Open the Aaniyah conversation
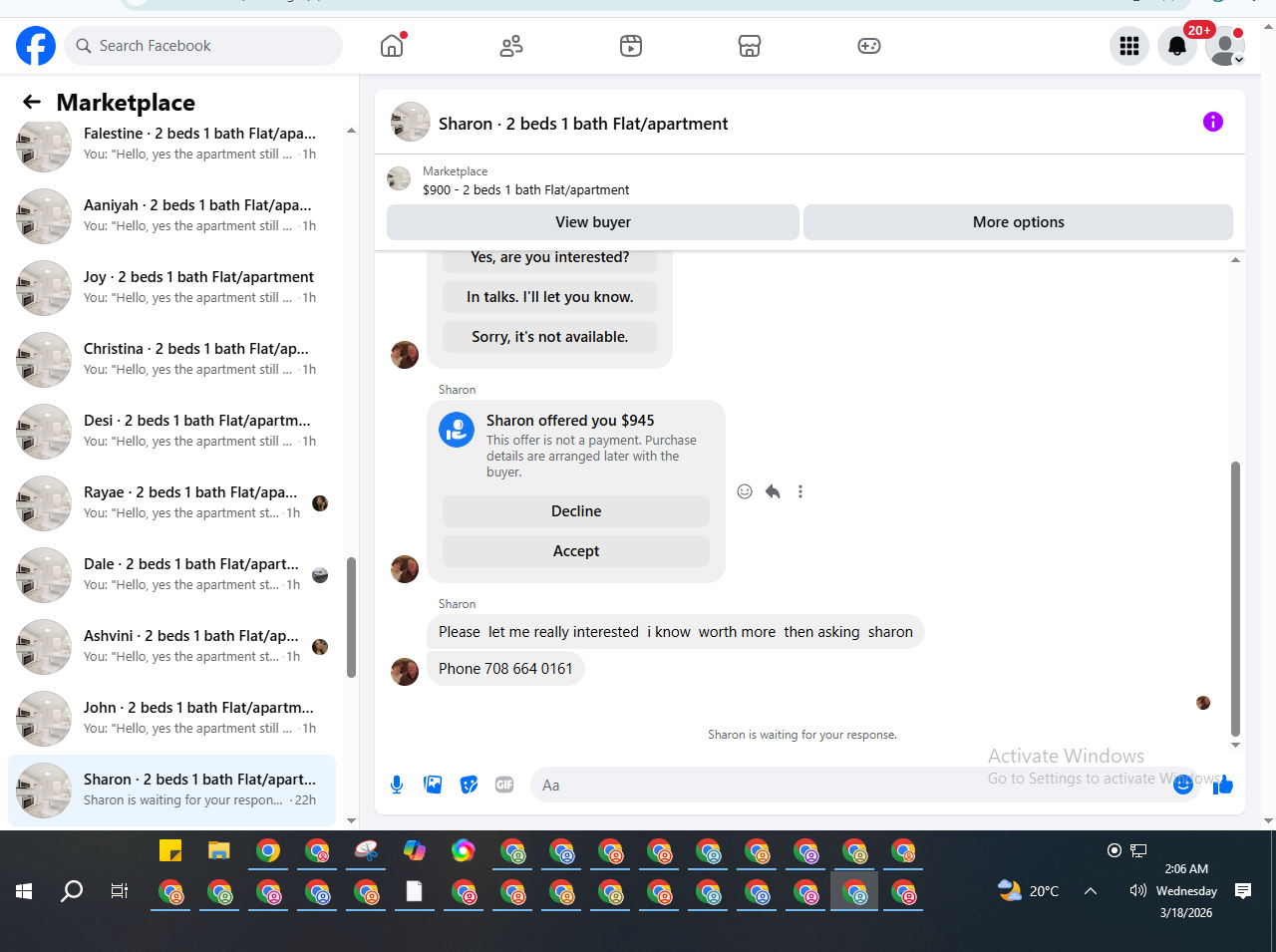Screen dimensions: 1276x952 171,215
